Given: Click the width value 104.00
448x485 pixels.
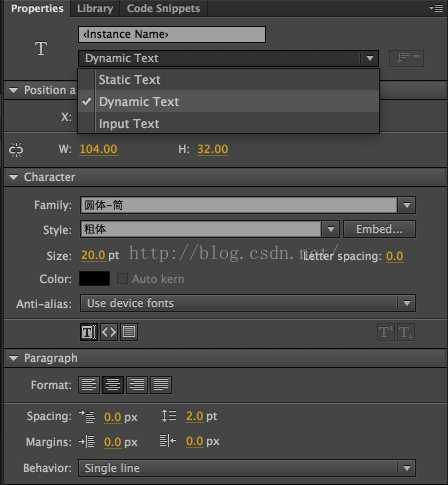Looking at the screenshot, I should coord(98,149).
